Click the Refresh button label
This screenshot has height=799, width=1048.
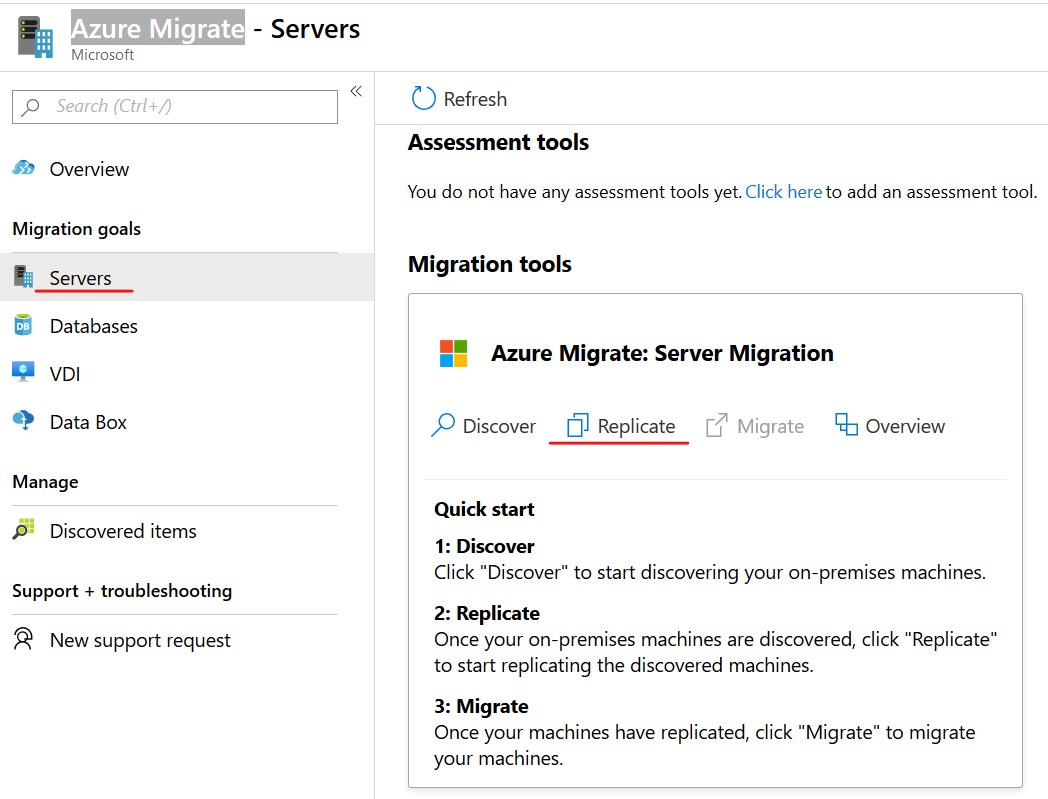[475, 100]
